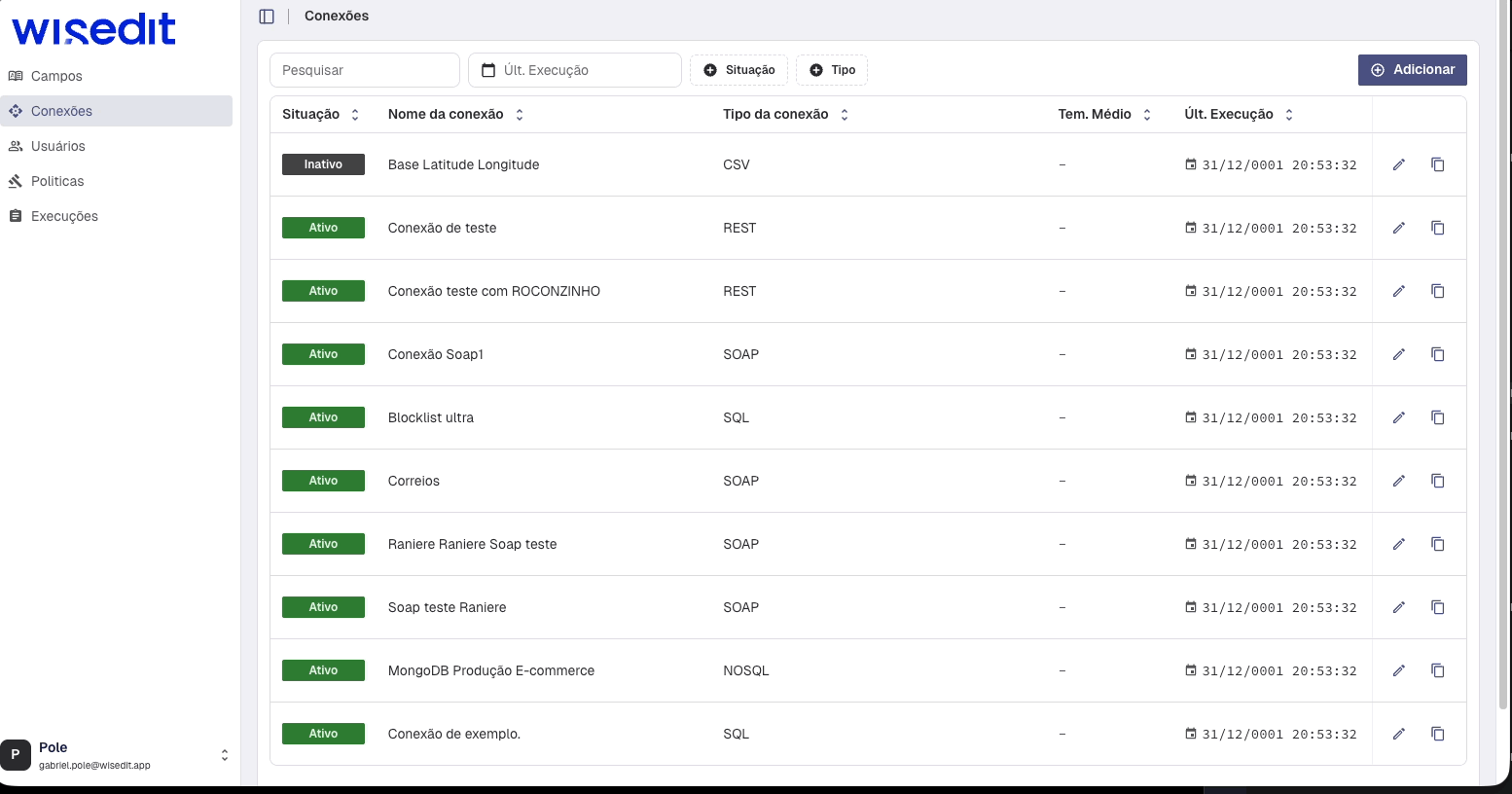This screenshot has height=794, width=1512.
Task: Edit the MongoDB Produção E-commerce connection
Action: coord(1398,669)
